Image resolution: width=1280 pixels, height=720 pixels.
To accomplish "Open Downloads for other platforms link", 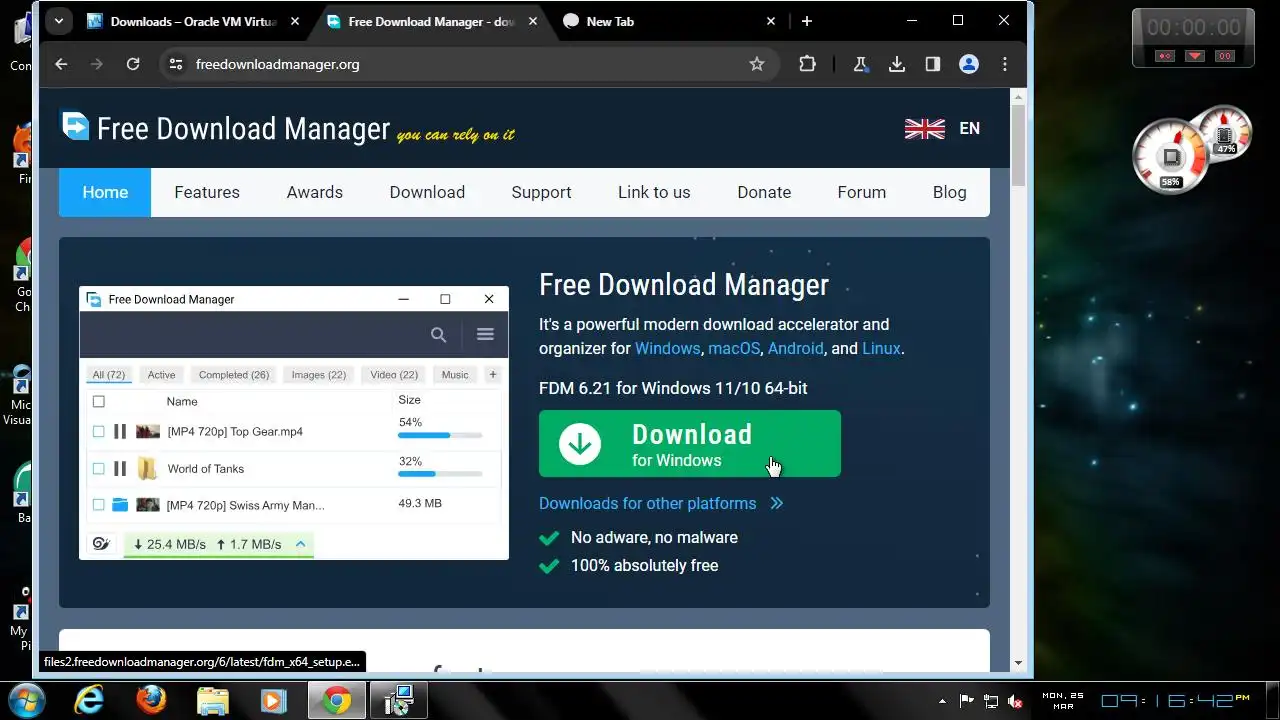I will (661, 503).
